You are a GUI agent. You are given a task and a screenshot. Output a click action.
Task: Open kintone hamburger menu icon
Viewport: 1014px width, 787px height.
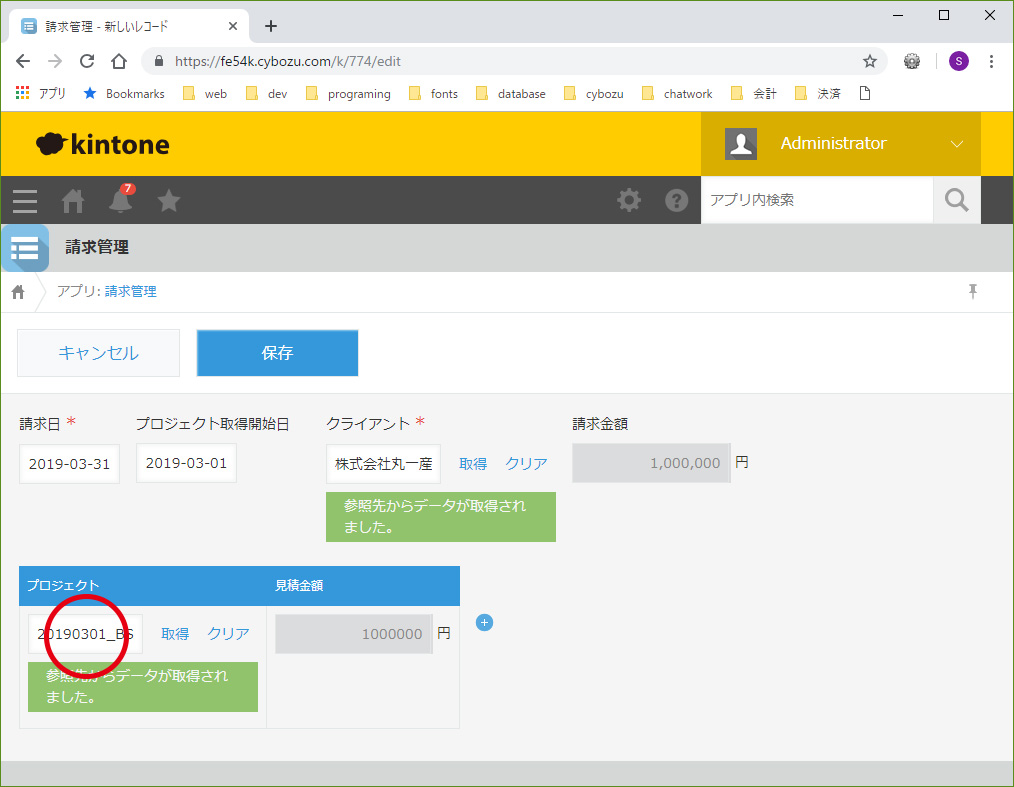(x=25, y=201)
